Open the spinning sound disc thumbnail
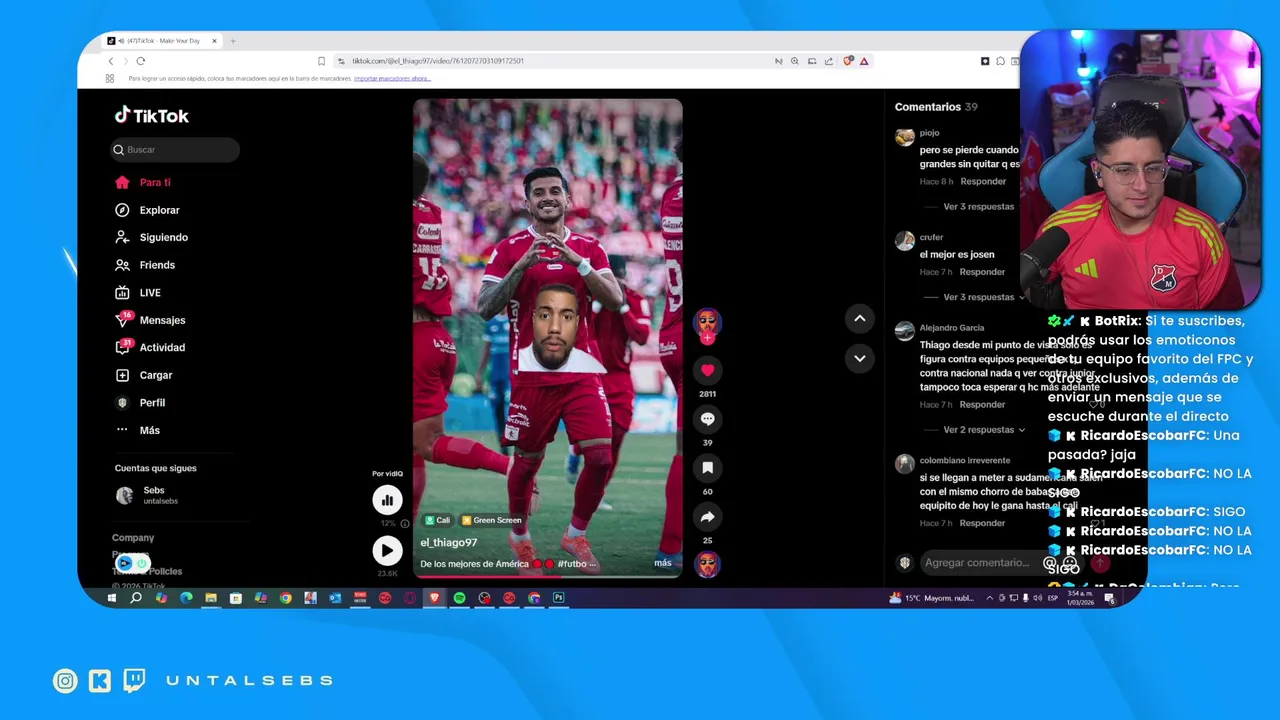1280x720 pixels. point(707,564)
